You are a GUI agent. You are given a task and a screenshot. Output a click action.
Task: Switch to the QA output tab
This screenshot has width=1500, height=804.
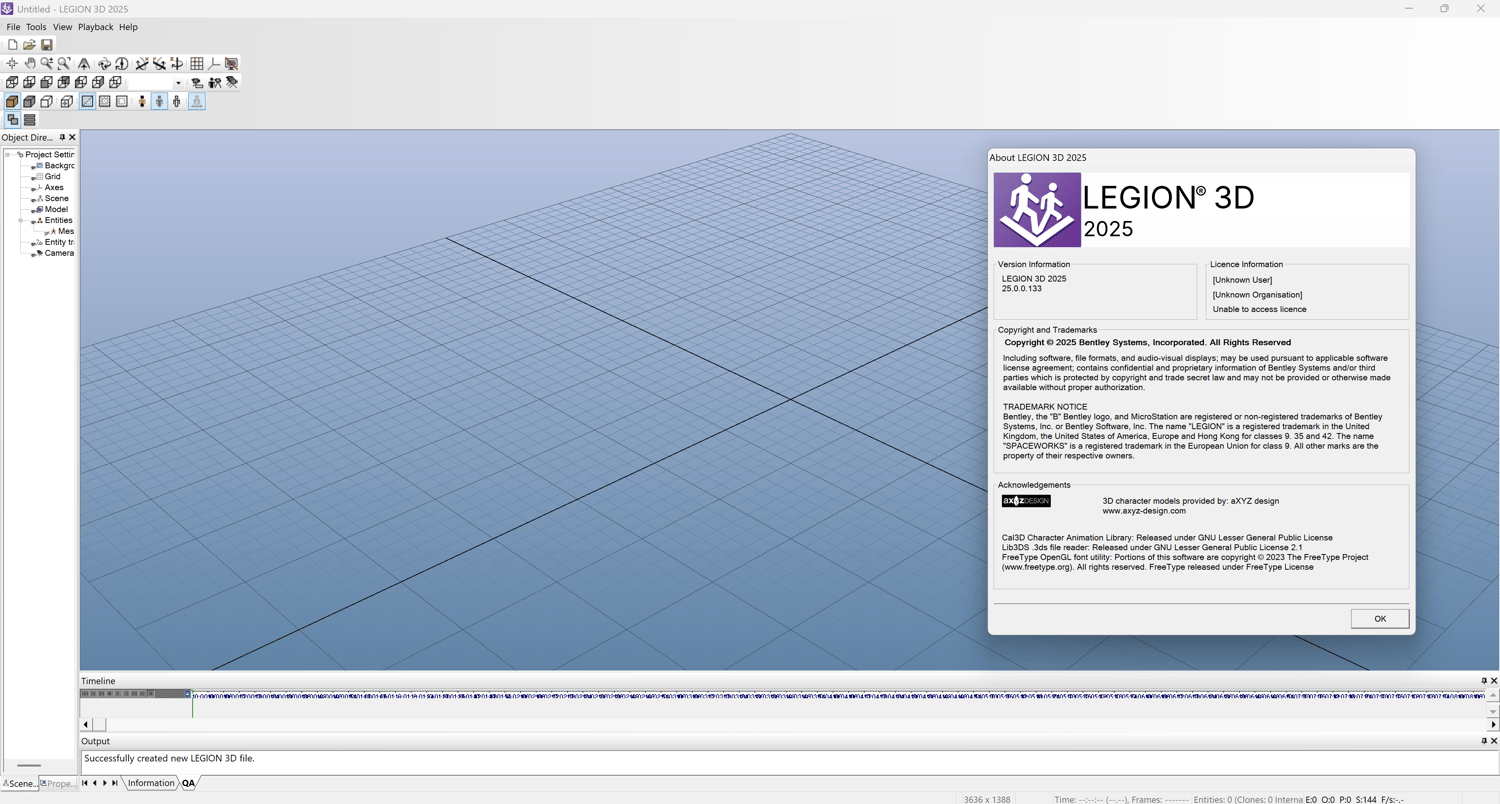(188, 783)
